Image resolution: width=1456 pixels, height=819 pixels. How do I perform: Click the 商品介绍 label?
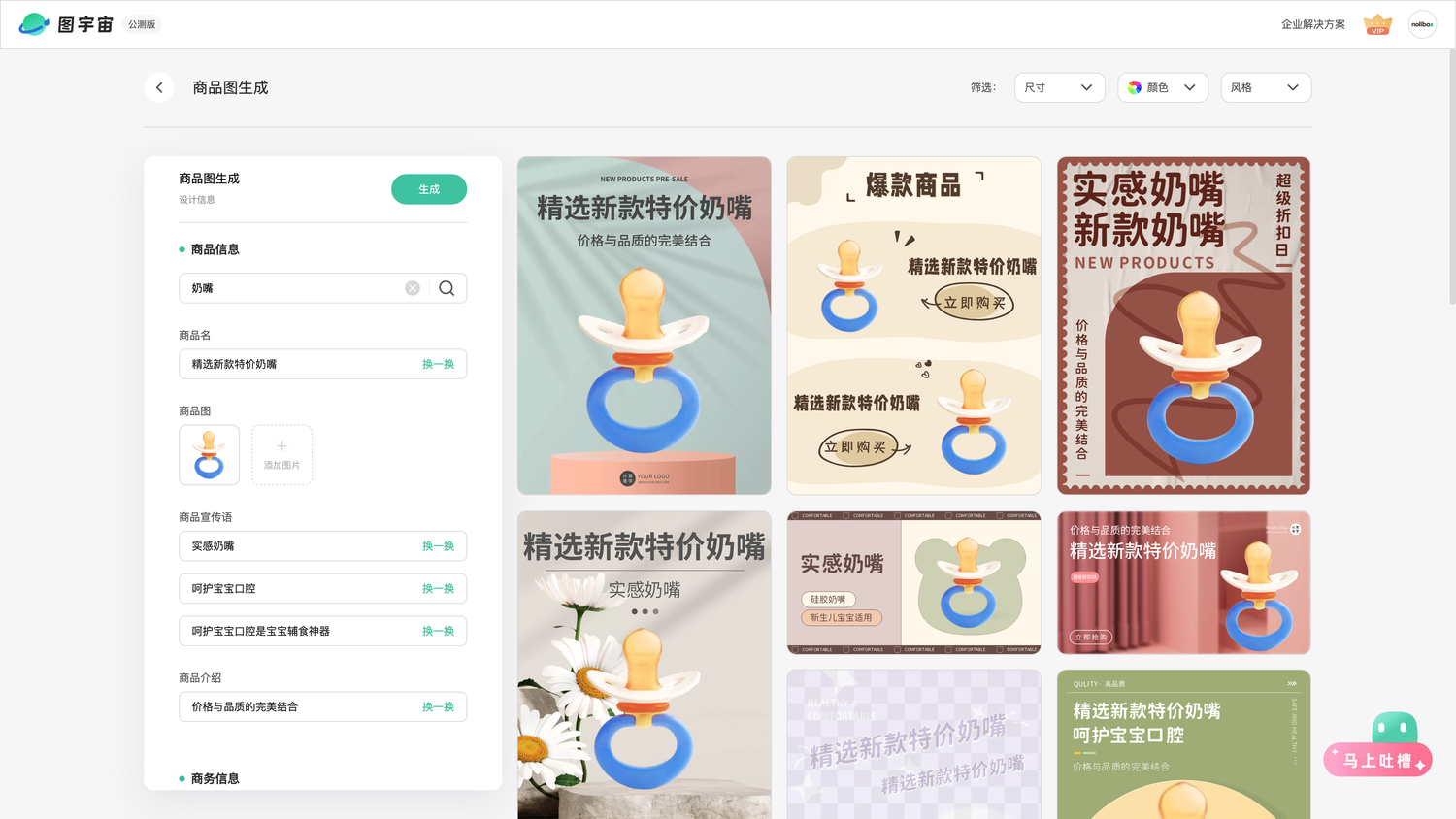[200, 678]
